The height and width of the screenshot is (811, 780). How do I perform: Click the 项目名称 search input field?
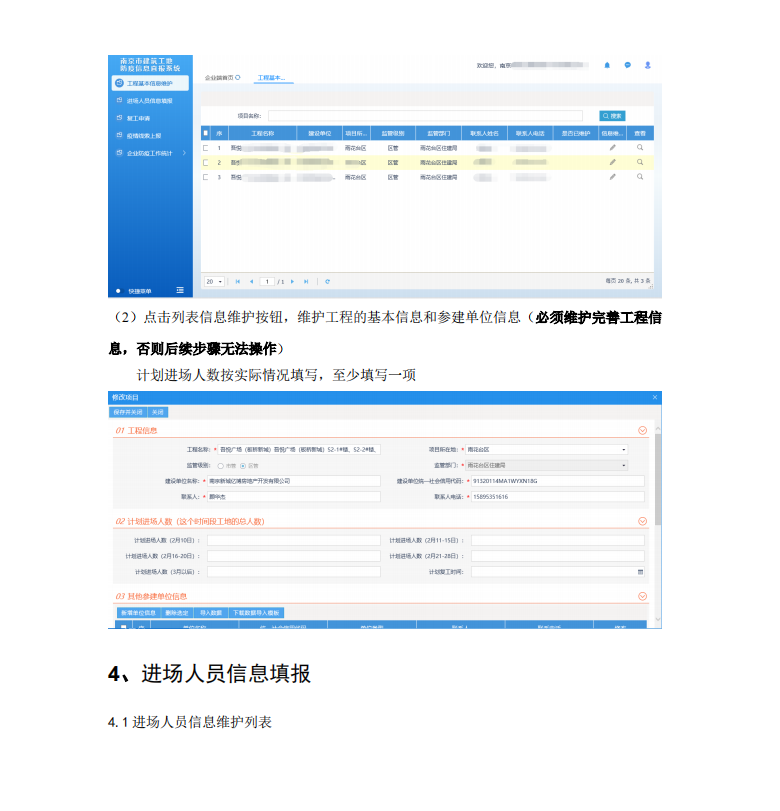pos(425,116)
